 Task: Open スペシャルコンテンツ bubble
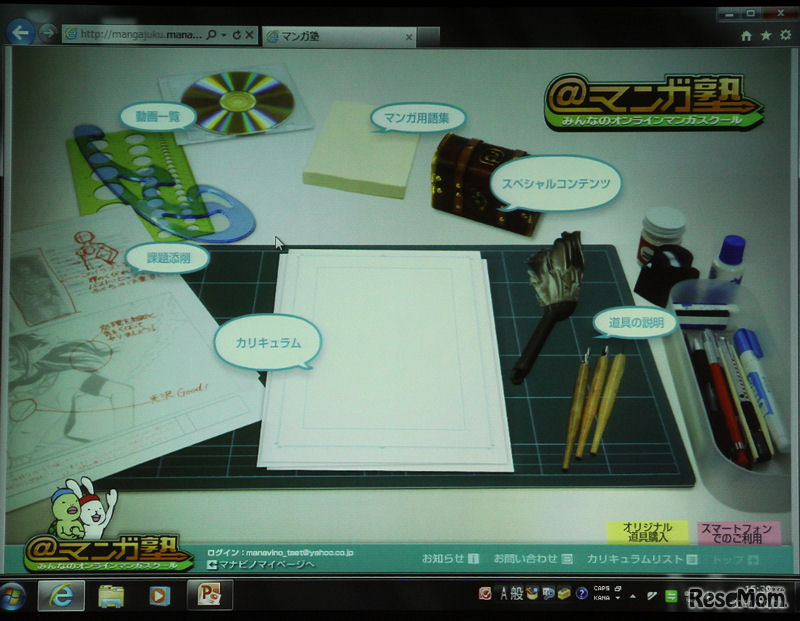[x=556, y=184]
